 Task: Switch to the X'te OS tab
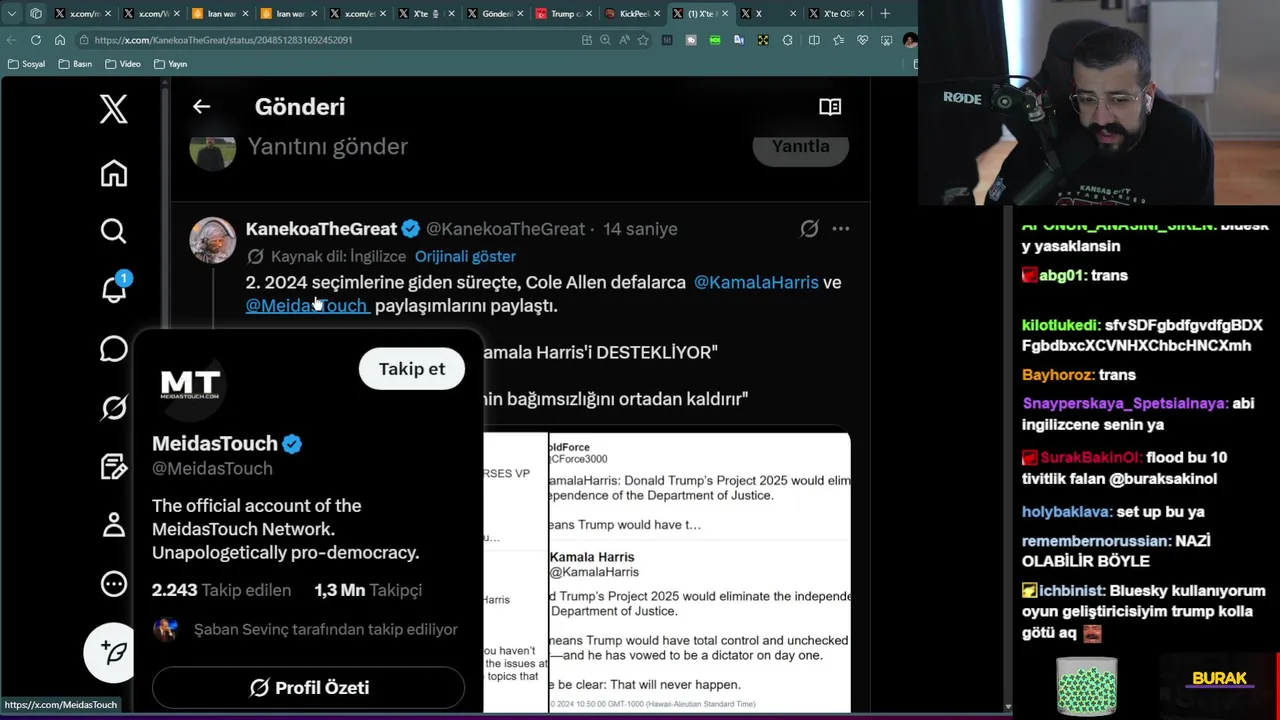tap(838, 14)
